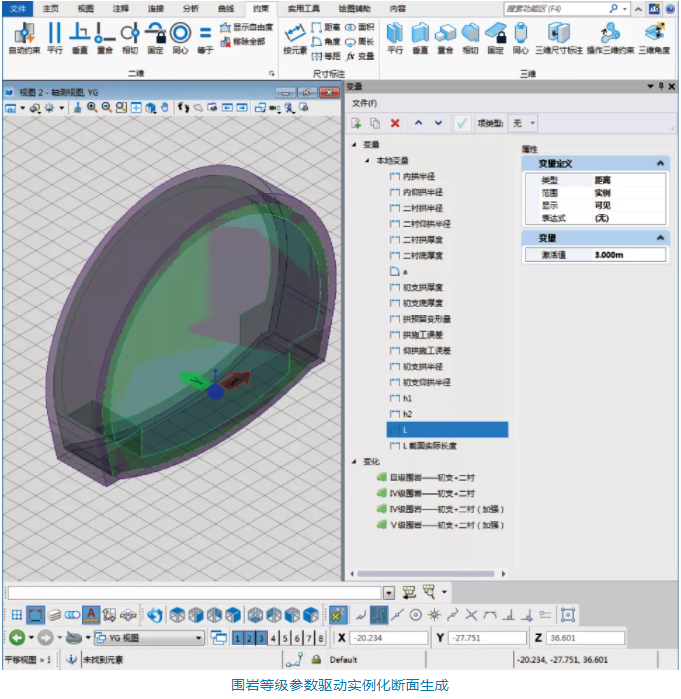Select the 2D 固定 fix constraint
The image size is (681, 699).
coord(156,38)
